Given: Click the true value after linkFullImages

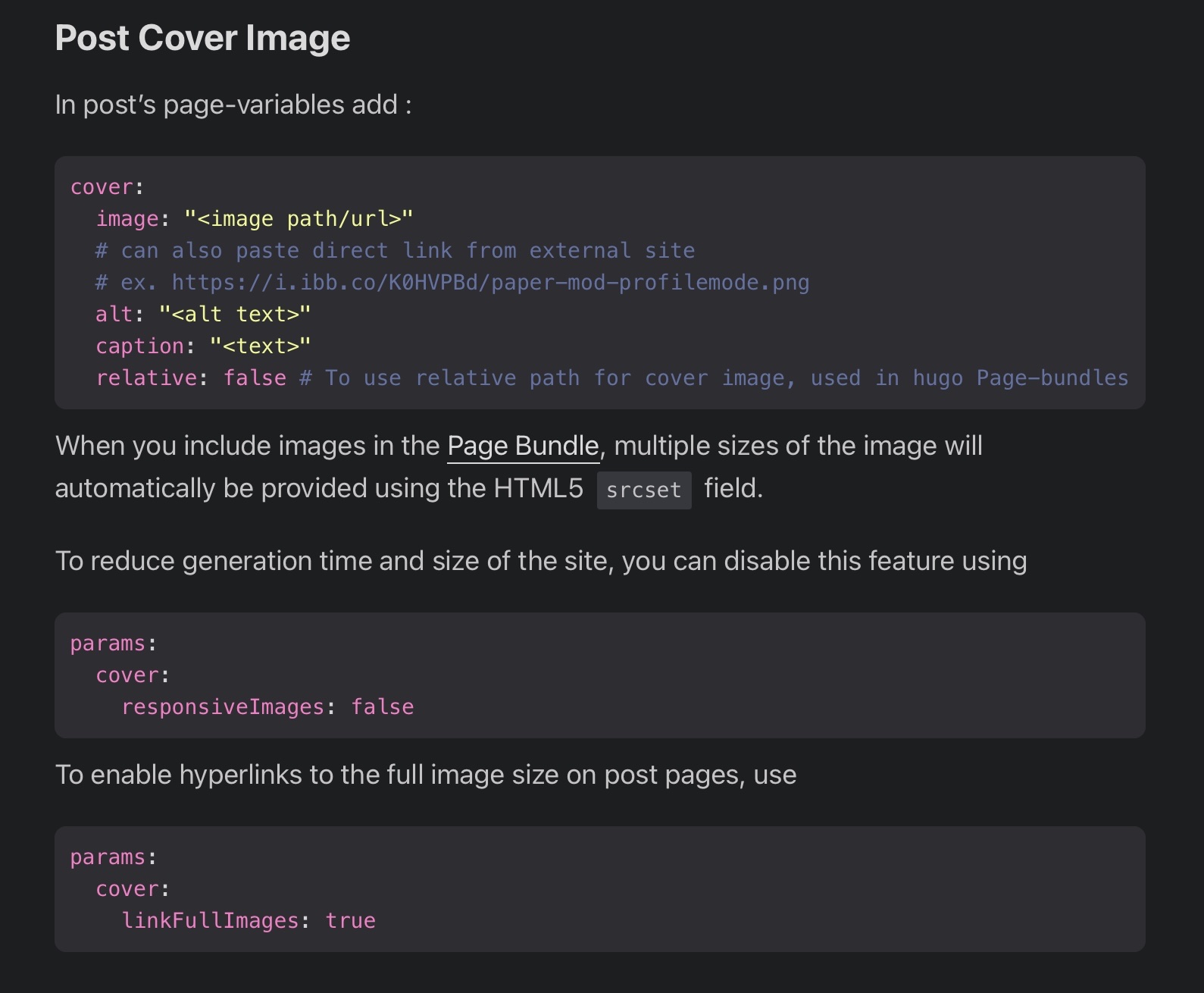Looking at the screenshot, I should coord(350,921).
